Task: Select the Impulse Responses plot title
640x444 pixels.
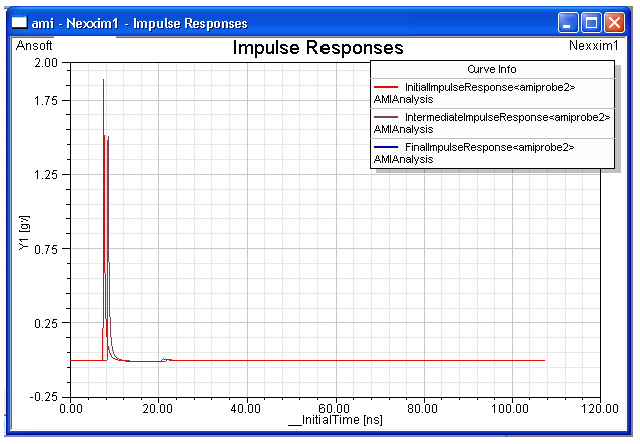Action: pyautogui.click(x=318, y=47)
